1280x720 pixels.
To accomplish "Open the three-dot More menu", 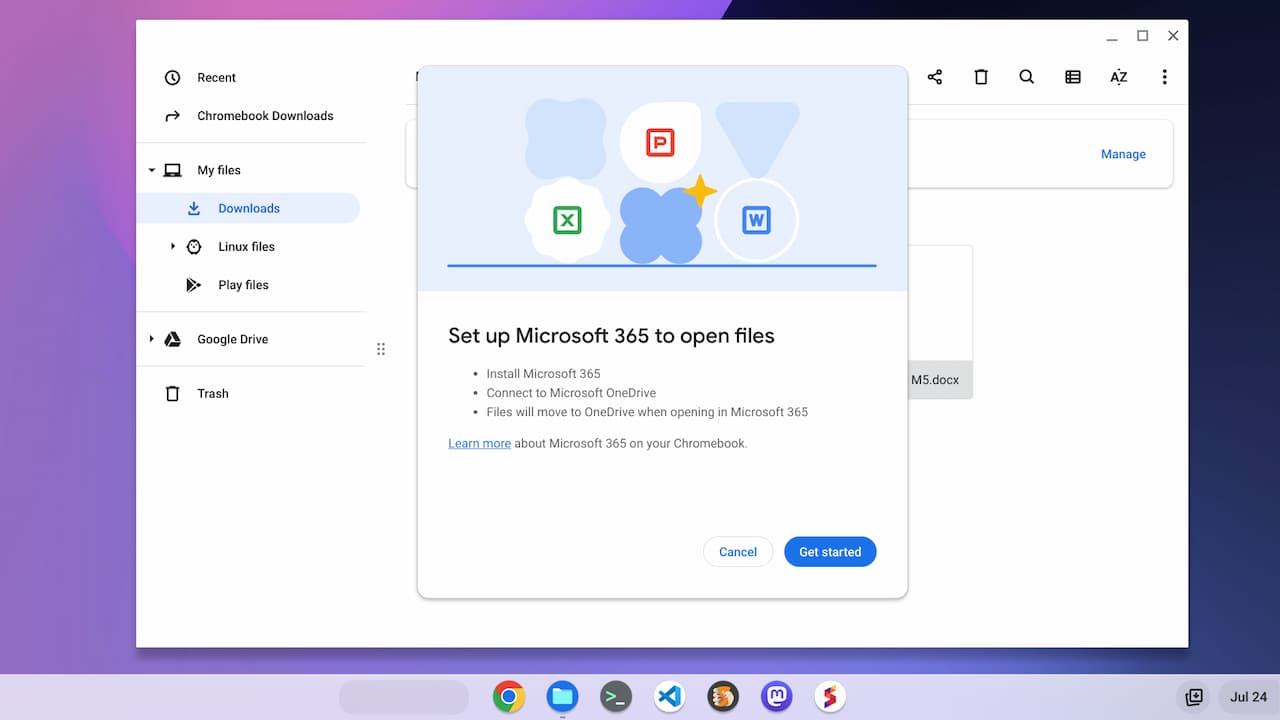I will point(1164,77).
